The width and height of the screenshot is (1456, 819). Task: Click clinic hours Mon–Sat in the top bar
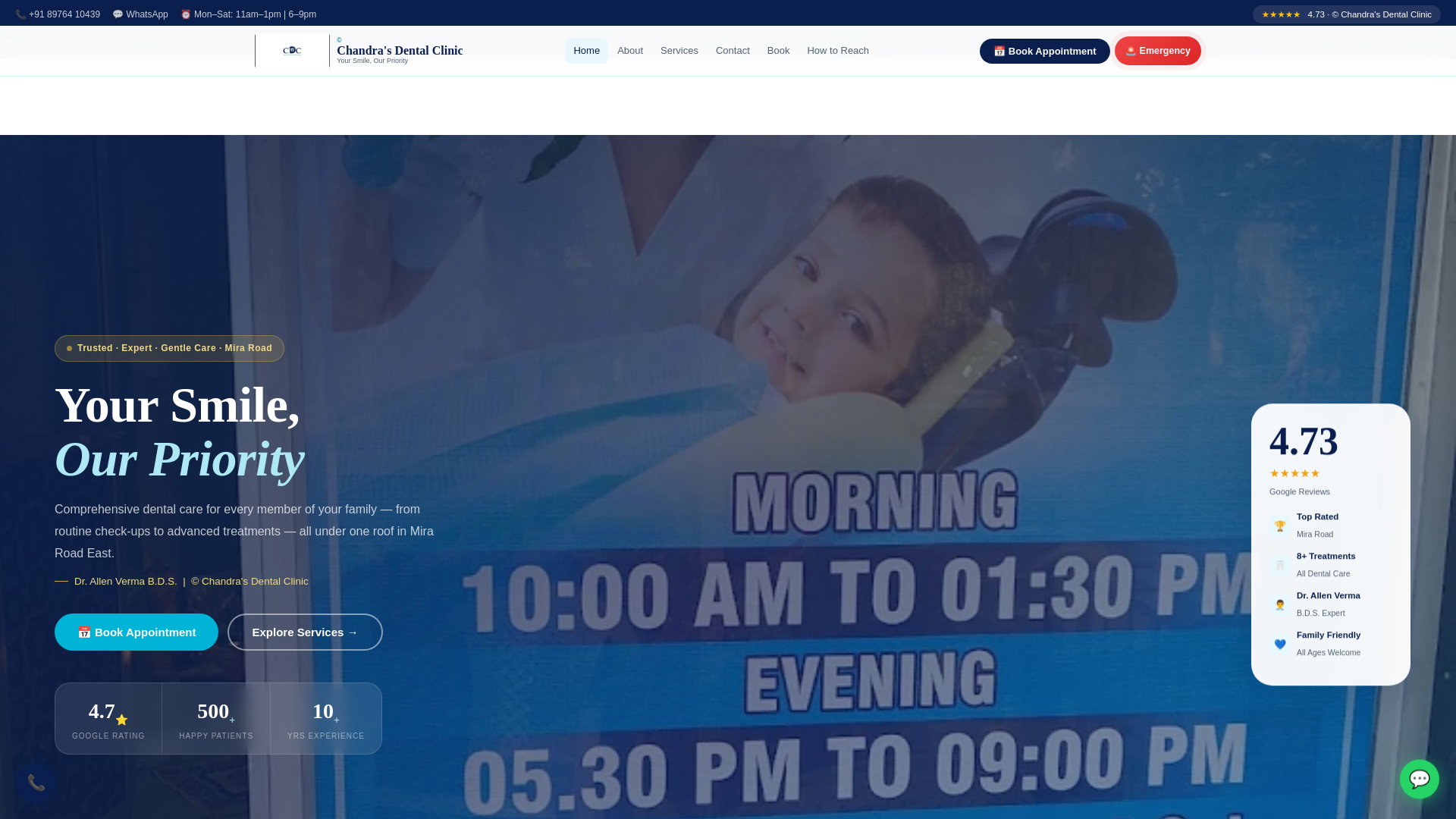coord(249,14)
